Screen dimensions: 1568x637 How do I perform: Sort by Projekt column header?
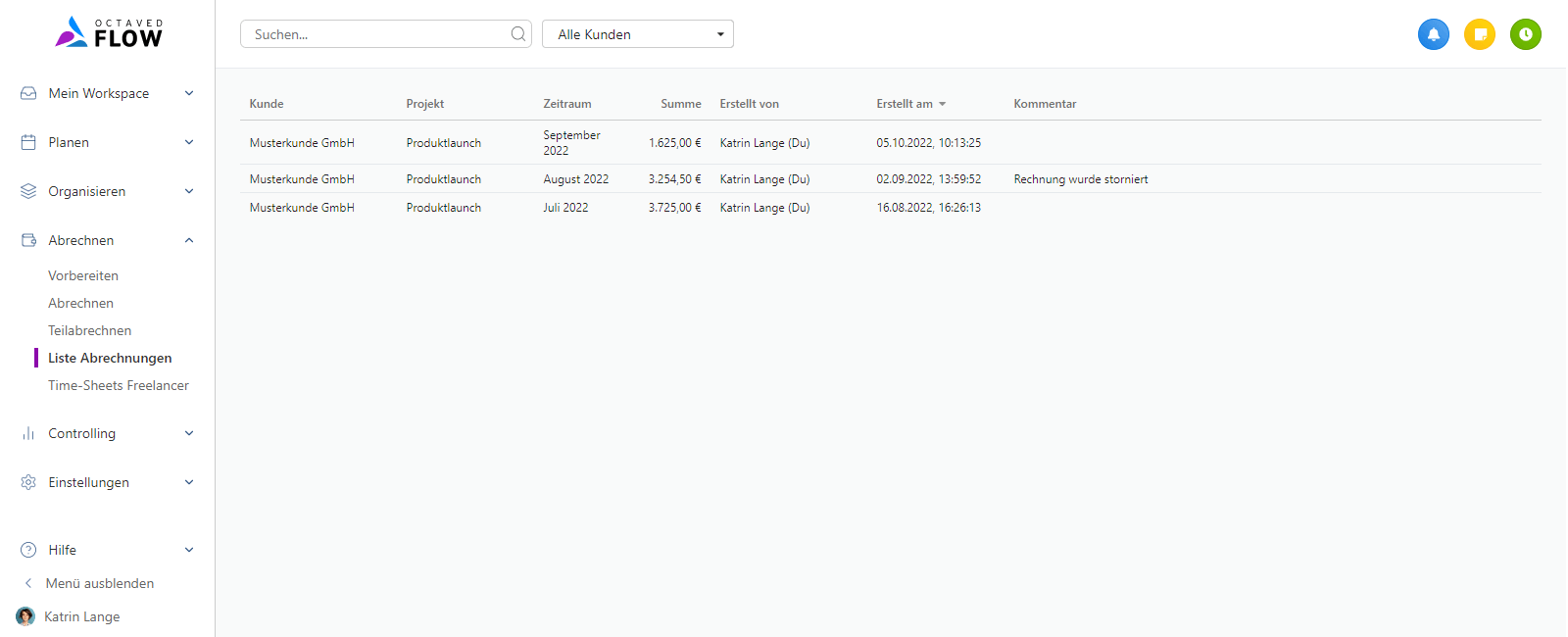425,104
